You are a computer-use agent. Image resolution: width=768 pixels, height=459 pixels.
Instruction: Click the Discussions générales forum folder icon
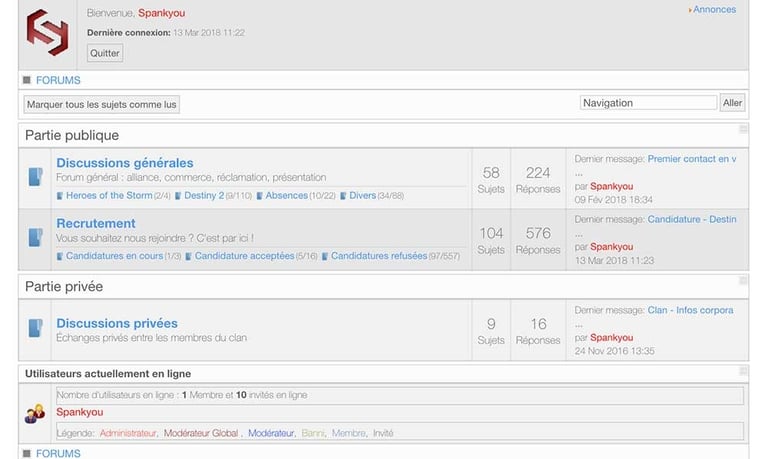pyautogui.click(x=35, y=177)
